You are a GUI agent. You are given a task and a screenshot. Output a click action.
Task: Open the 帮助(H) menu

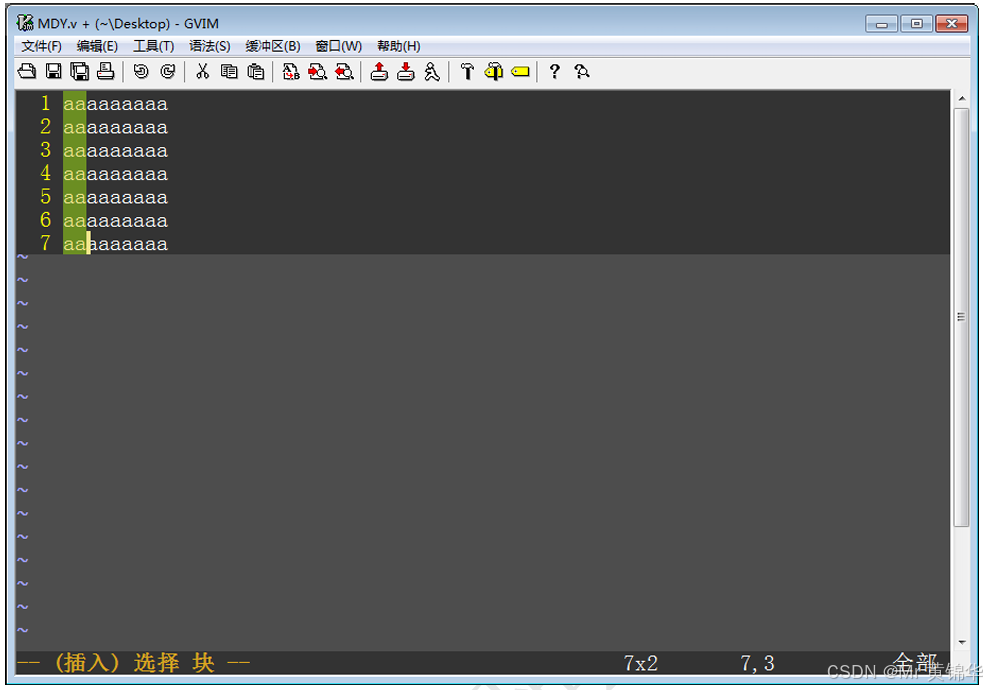click(x=398, y=46)
